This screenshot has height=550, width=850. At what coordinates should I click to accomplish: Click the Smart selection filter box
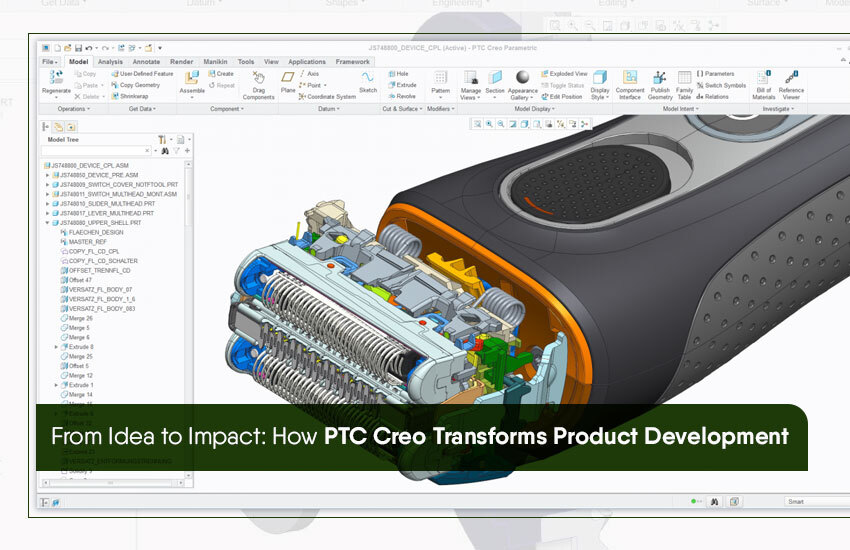[x=817, y=502]
